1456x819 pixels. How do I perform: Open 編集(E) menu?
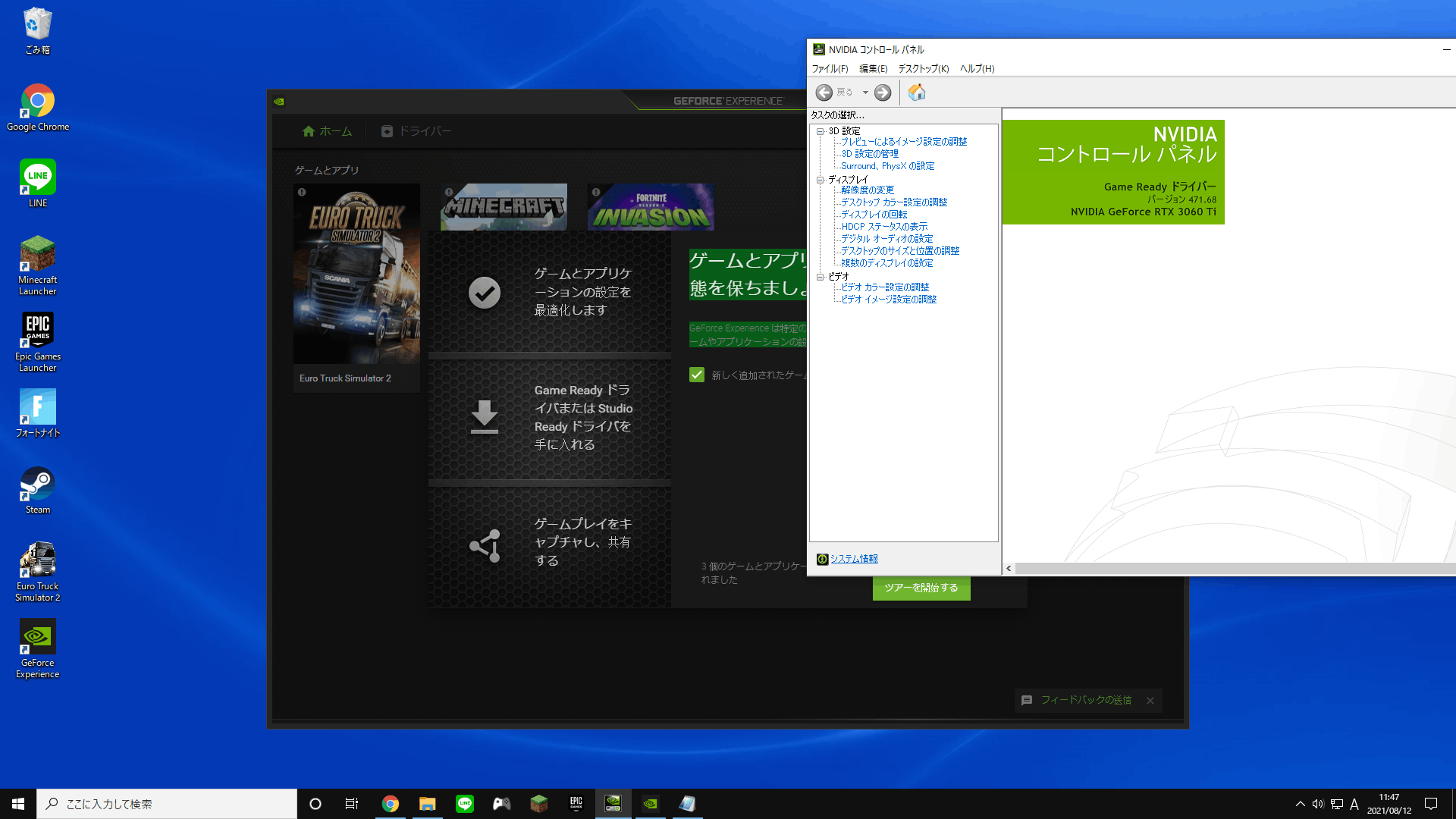(x=873, y=69)
